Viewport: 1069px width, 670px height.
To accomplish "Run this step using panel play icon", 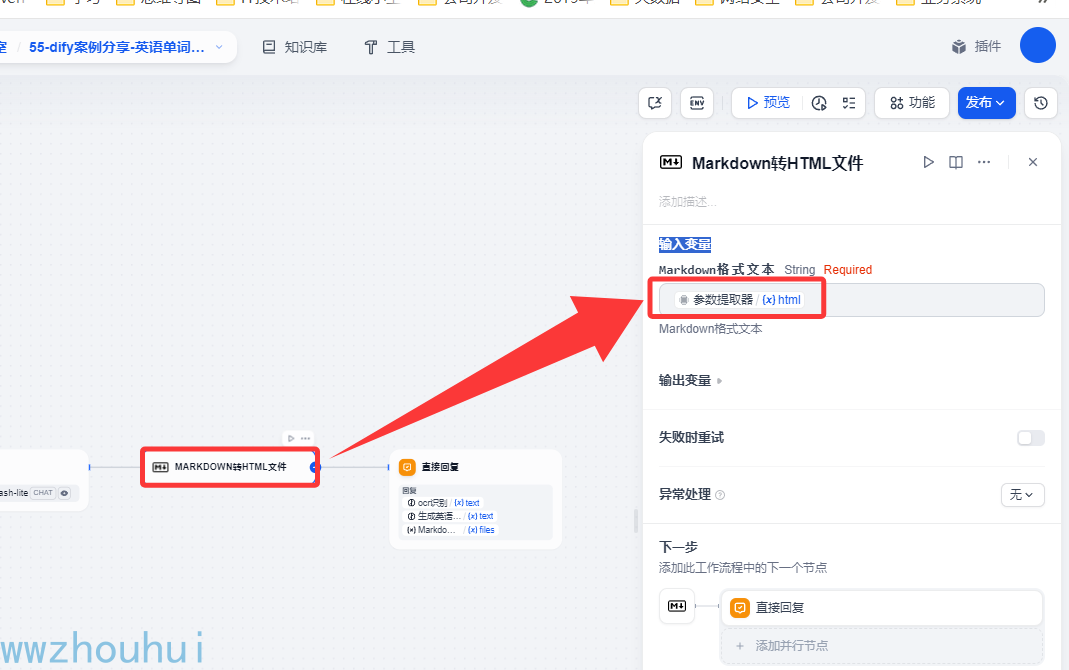I will 928,162.
